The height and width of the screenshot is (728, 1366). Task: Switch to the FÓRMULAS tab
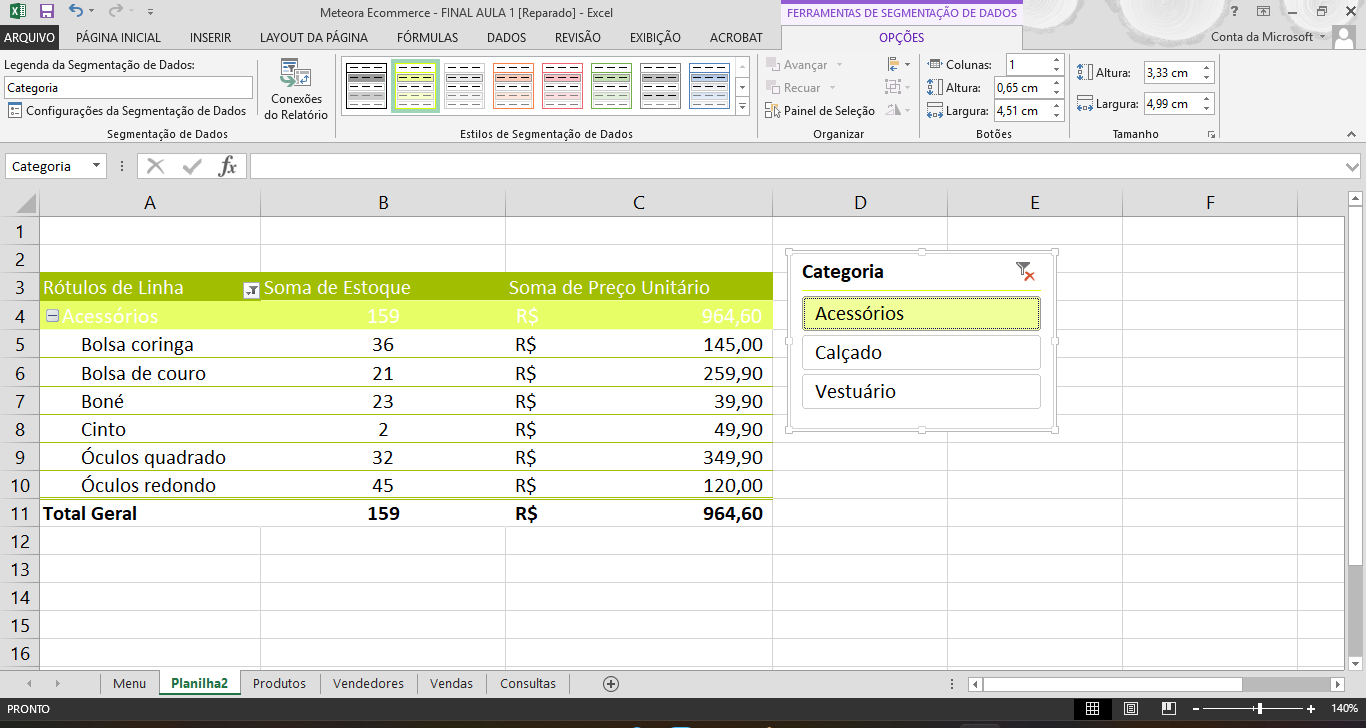click(427, 37)
